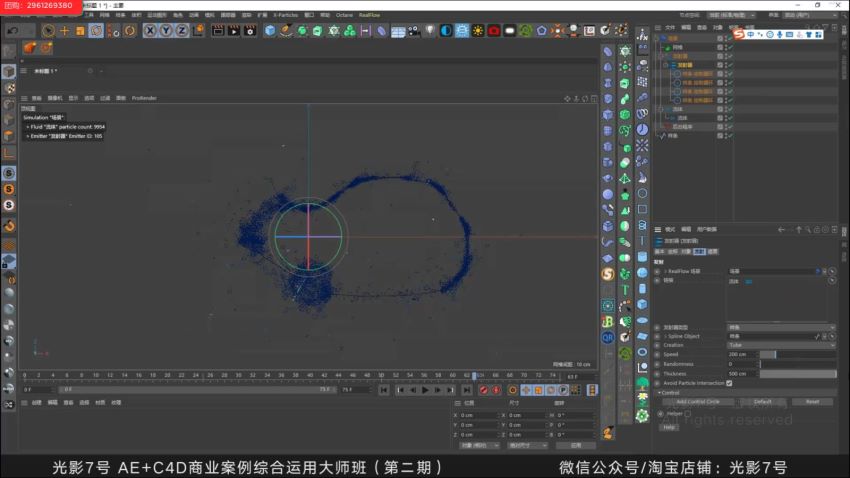Screen dimensions: 850x478
Task: Click the T text icon in the right palette
Action: coord(625,290)
